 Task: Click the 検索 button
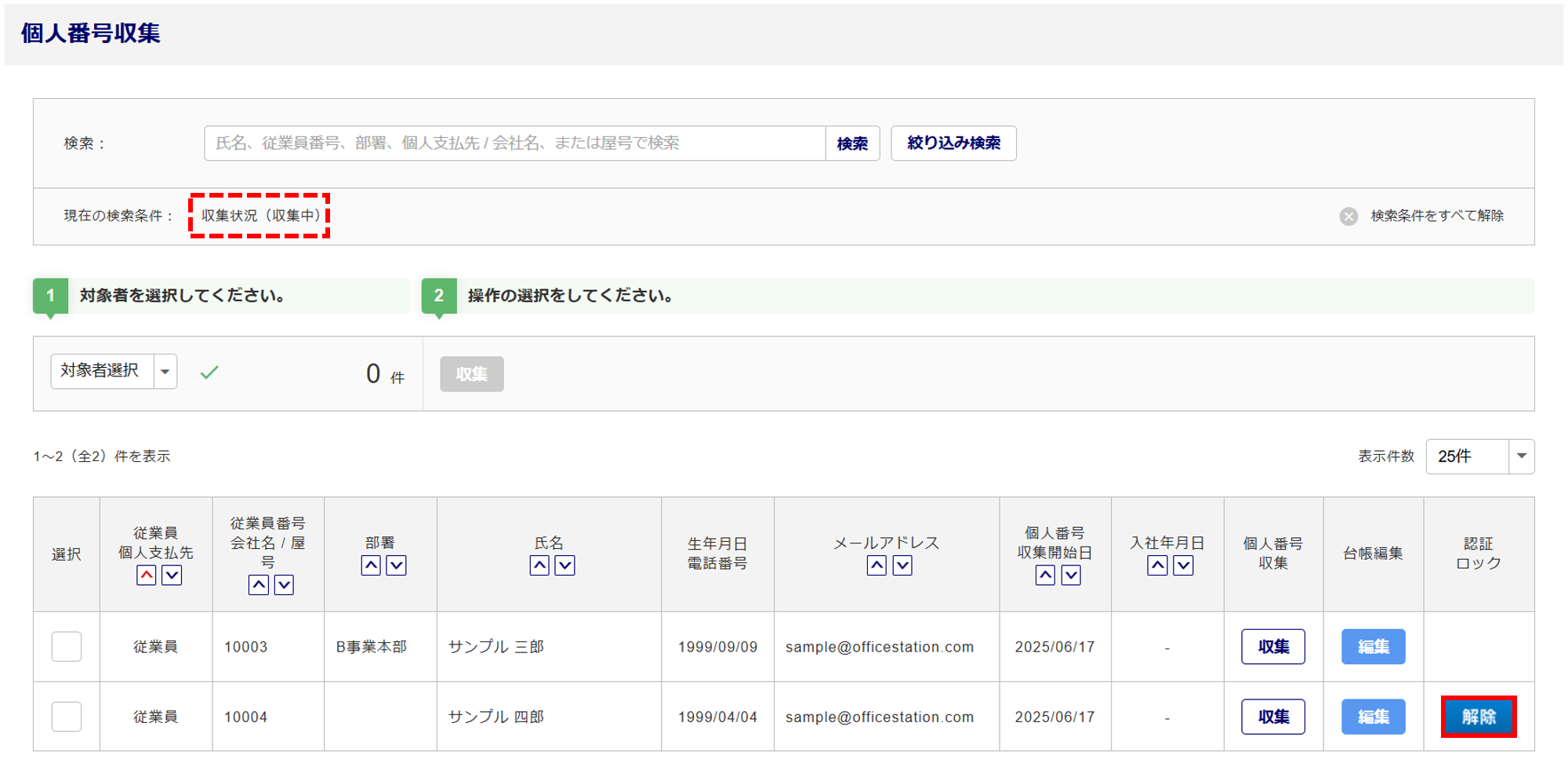coord(852,143)
